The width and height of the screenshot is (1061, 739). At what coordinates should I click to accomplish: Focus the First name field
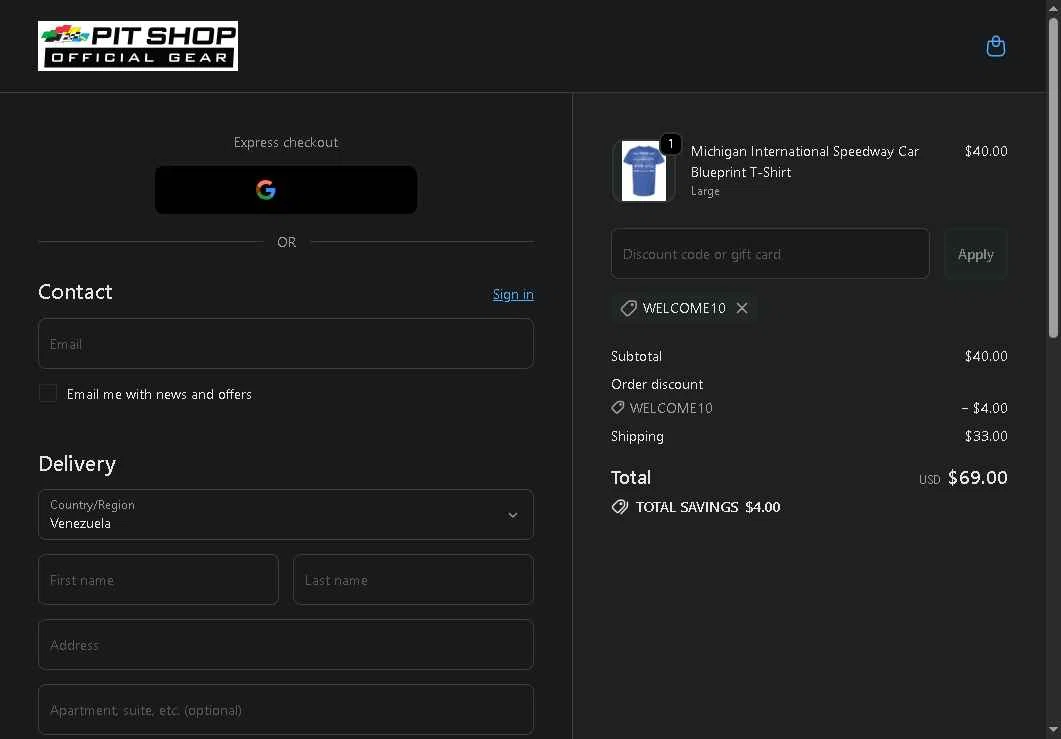[x=158, y=579]
